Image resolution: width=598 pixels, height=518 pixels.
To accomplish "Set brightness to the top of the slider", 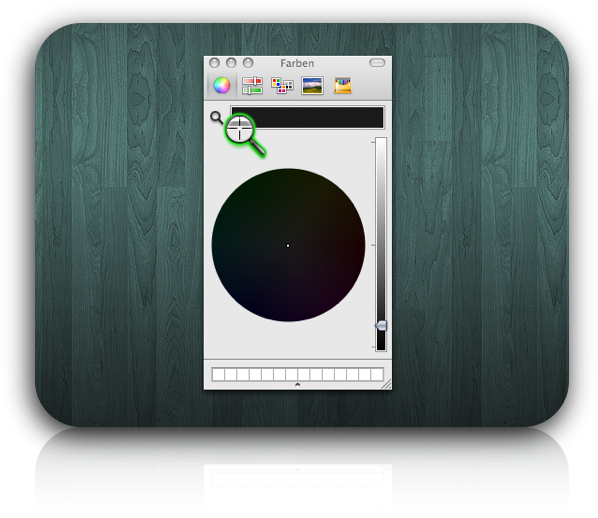I will (x=381, y=141).
